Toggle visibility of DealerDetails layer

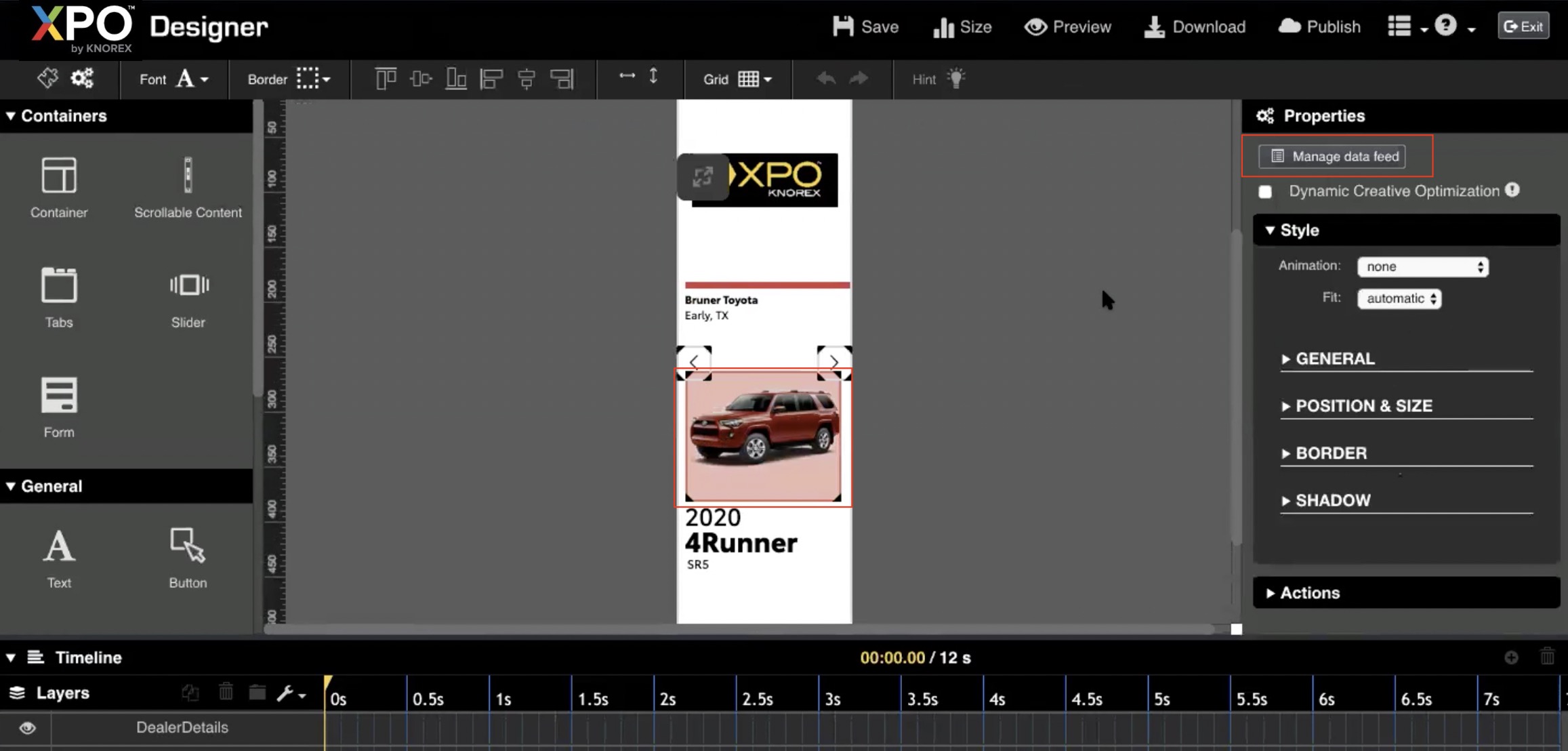coord(27,728)
